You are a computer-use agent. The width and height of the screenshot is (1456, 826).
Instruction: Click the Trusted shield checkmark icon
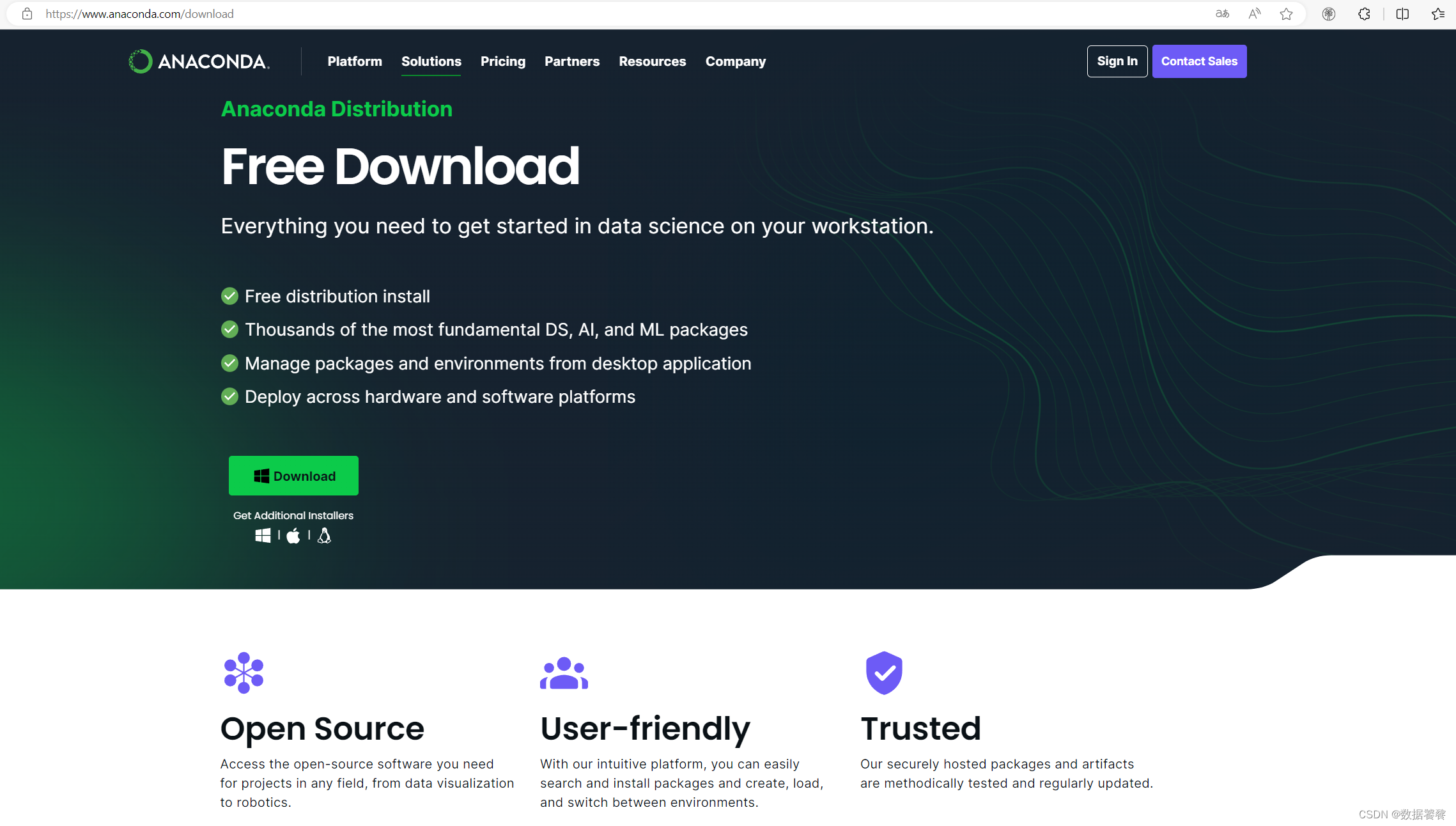884,671
